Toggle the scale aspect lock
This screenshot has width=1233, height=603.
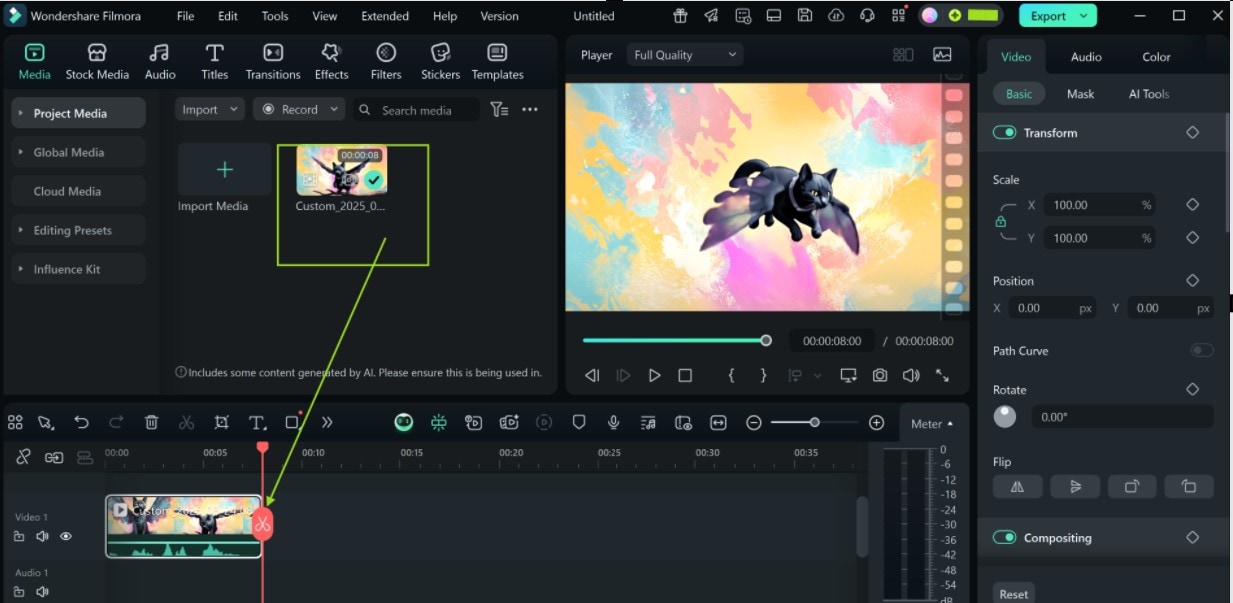click(x=1001, y=222)
